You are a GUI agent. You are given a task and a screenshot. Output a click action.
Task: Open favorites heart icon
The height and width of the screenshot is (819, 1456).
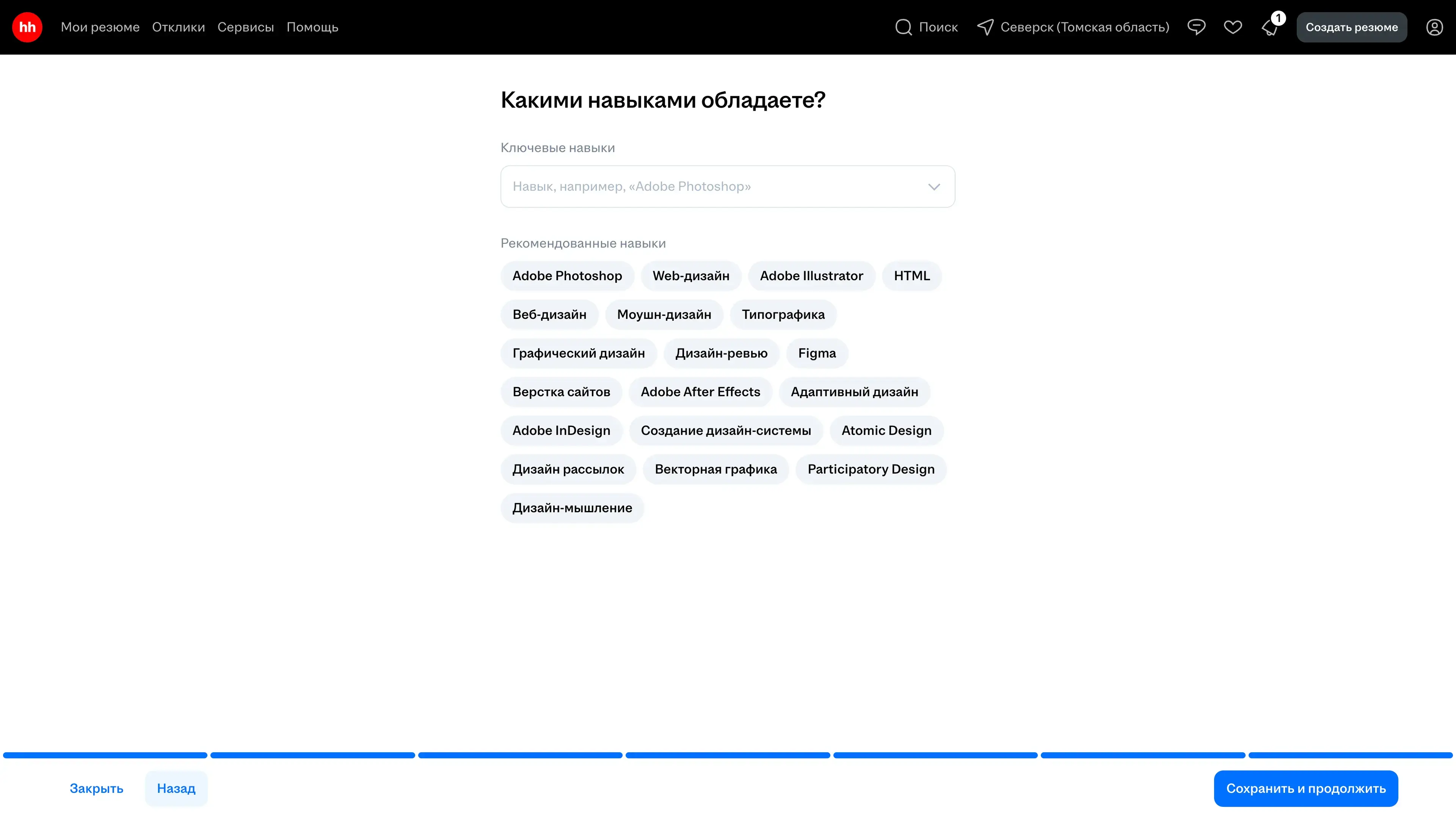pos(1233,27)
